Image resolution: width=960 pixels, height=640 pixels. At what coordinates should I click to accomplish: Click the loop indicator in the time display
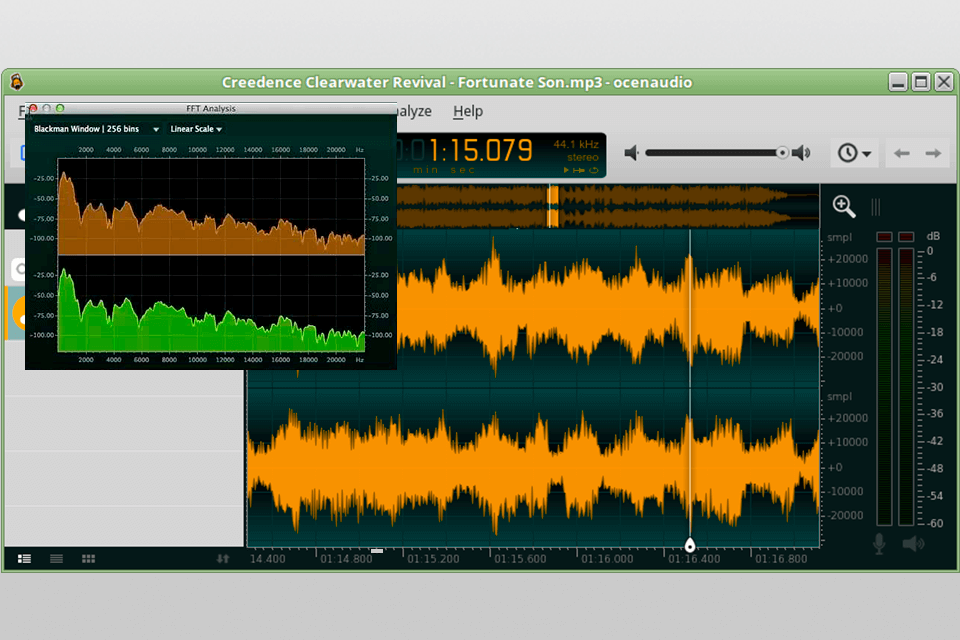[593, 170]
